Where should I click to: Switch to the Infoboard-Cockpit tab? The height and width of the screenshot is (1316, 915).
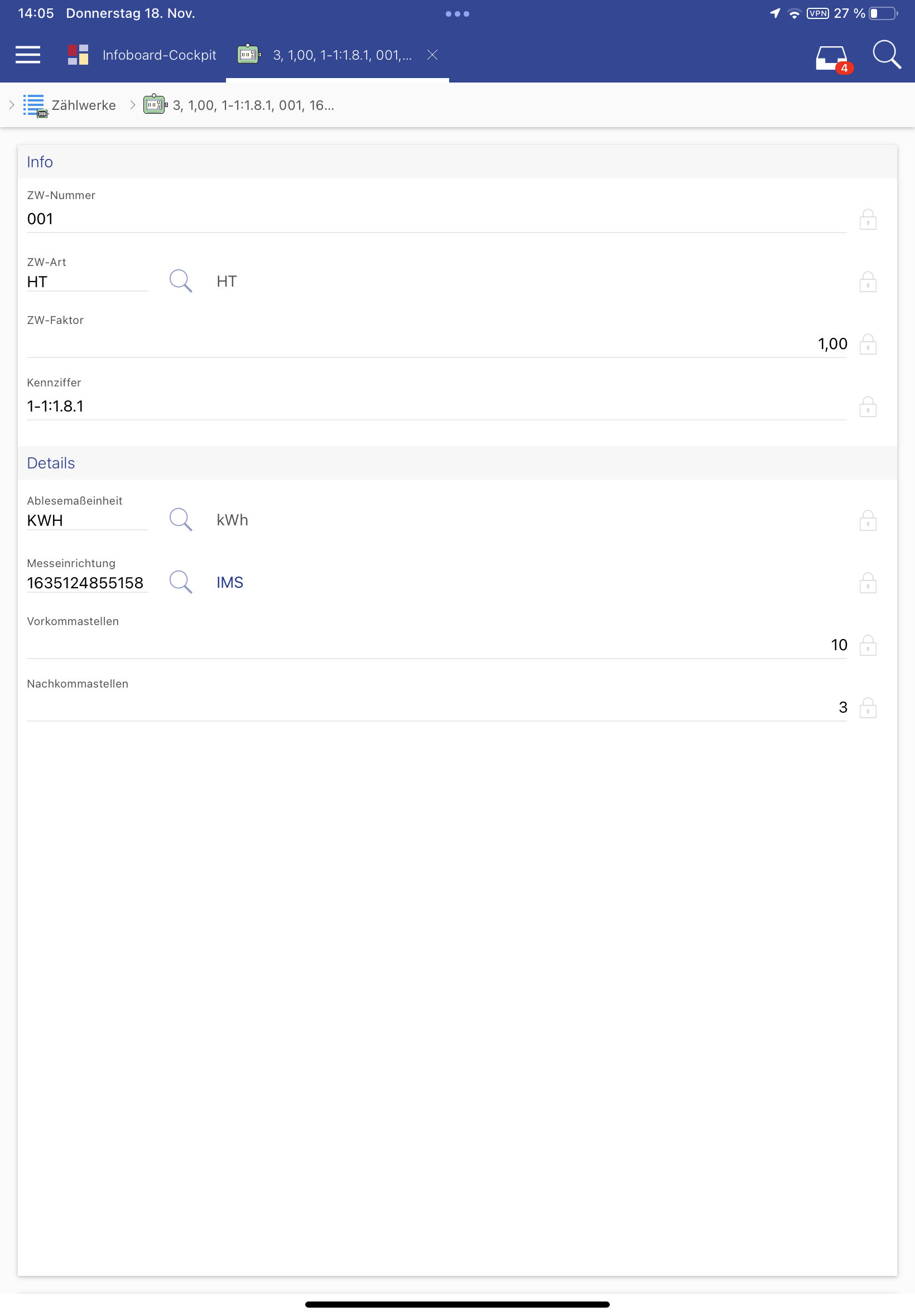point(159,55)
